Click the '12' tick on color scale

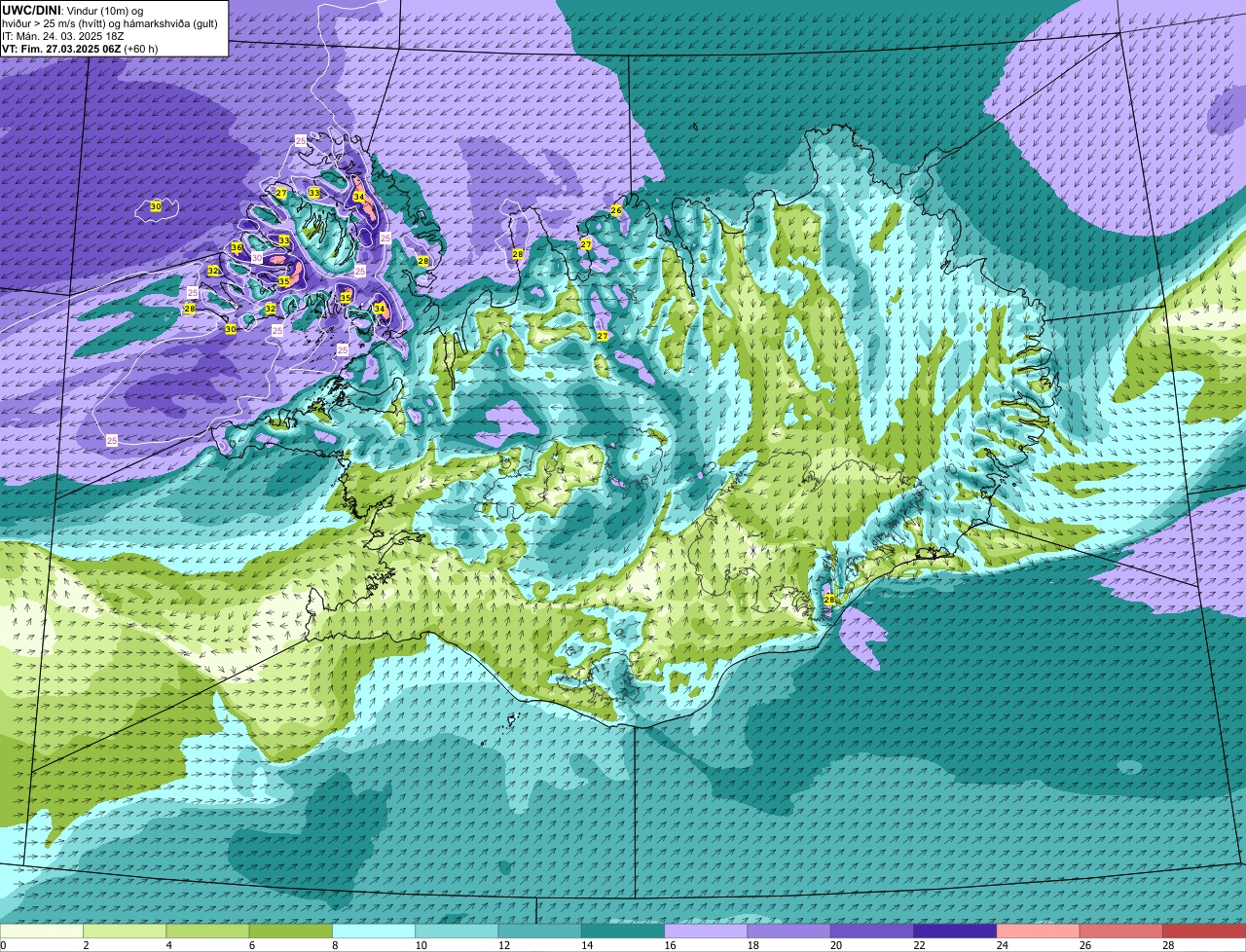tap(502, 945)
